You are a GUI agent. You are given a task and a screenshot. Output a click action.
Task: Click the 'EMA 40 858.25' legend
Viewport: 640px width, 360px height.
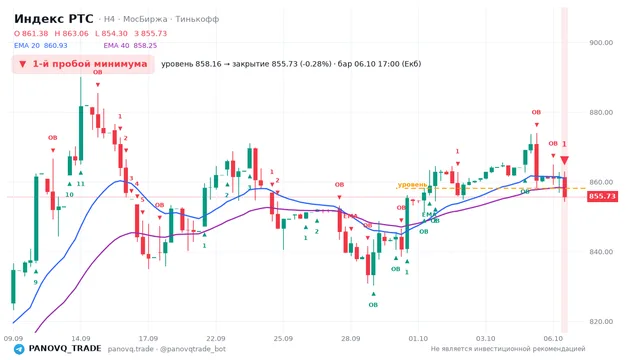(130, 46)
